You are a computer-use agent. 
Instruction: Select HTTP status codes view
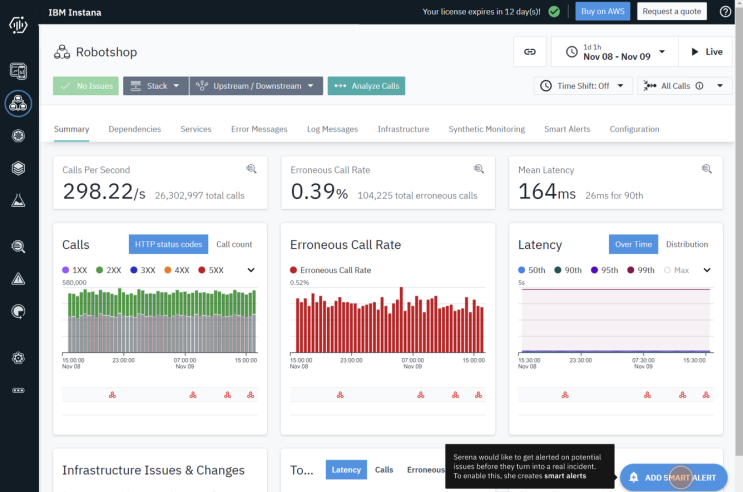(x=168, y=244)
